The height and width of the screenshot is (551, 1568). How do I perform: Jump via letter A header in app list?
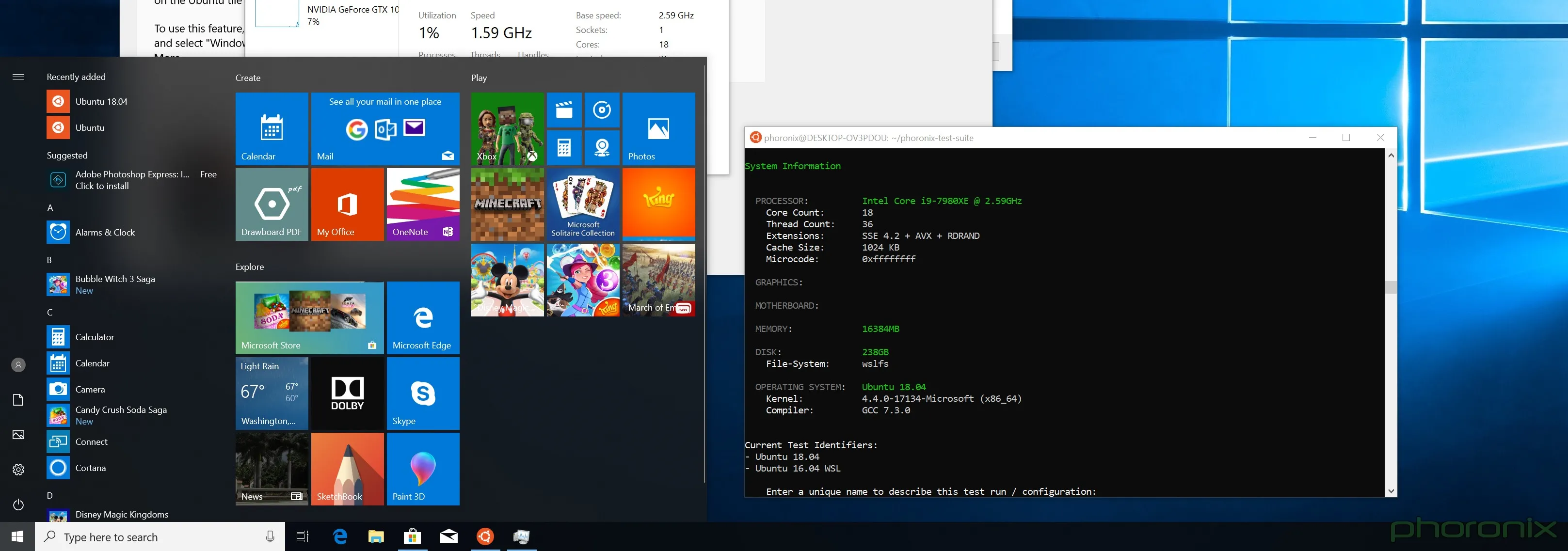point(50,207)
